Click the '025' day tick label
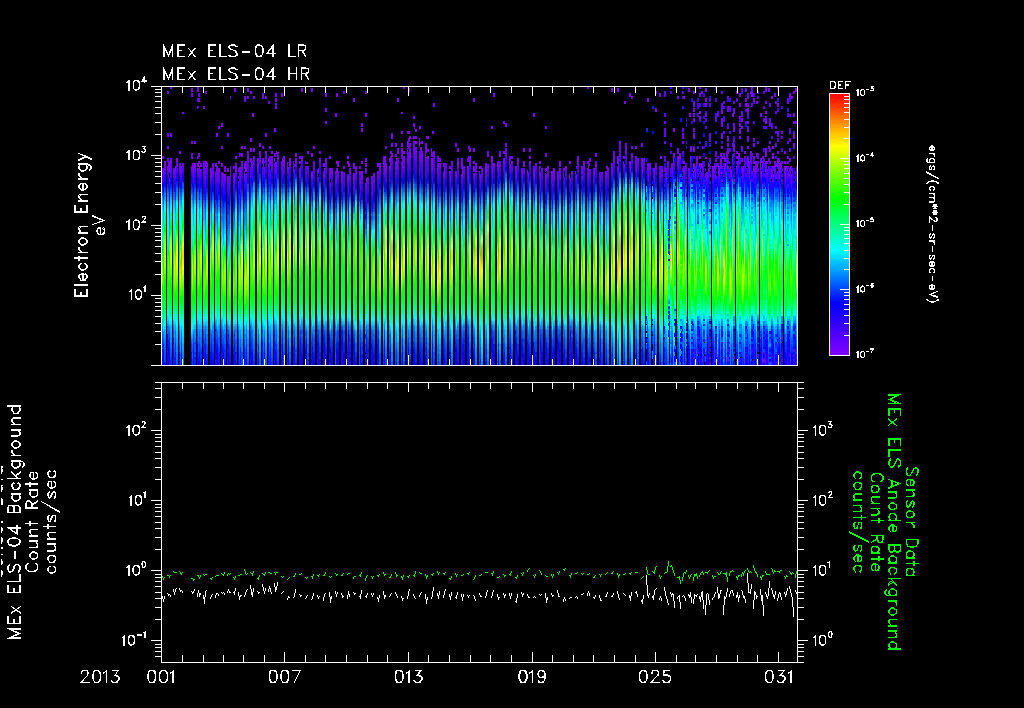Image resolution: width=1024 pixels, height=708 pixels. click(655, 677)
